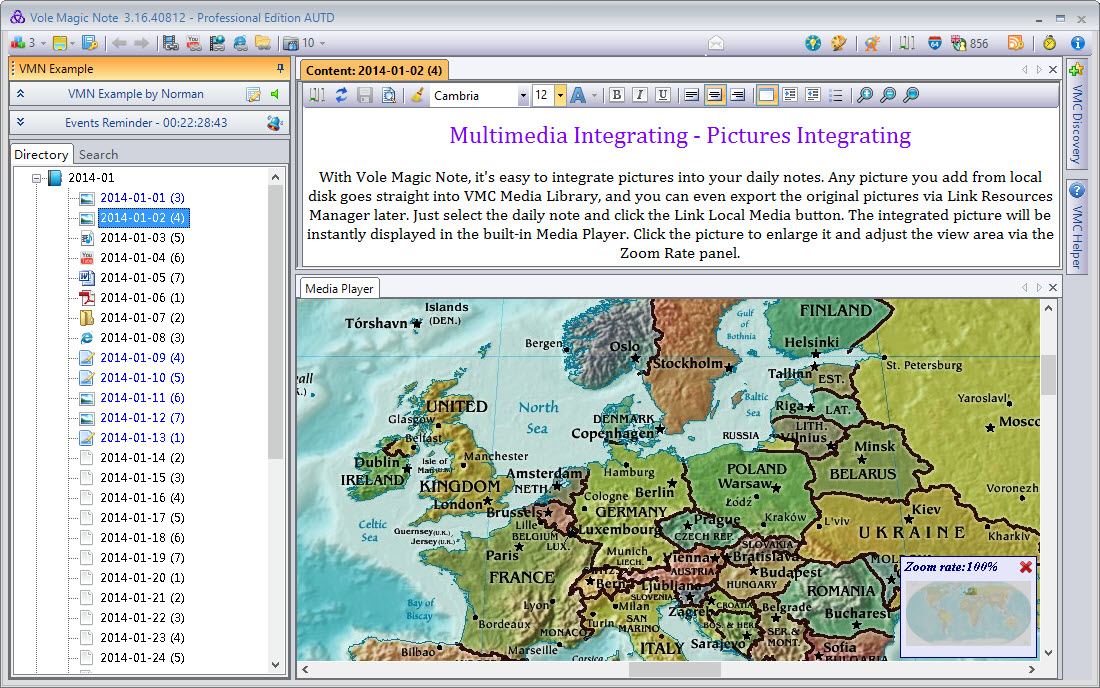Screen dimensions: 1100x688
Task: Collapse the 2014-01 tree node
Action: point(37,178)
